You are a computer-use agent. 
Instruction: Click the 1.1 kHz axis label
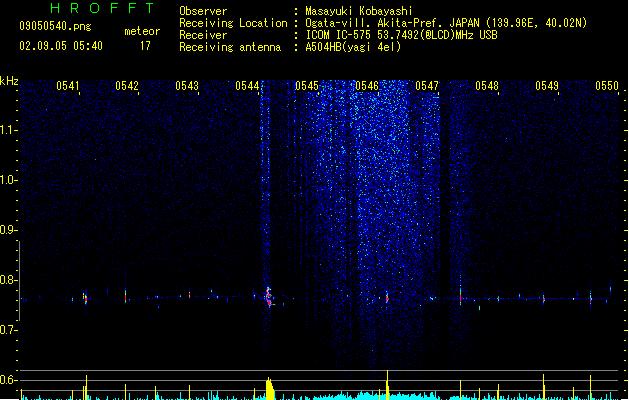click(8, 130)
